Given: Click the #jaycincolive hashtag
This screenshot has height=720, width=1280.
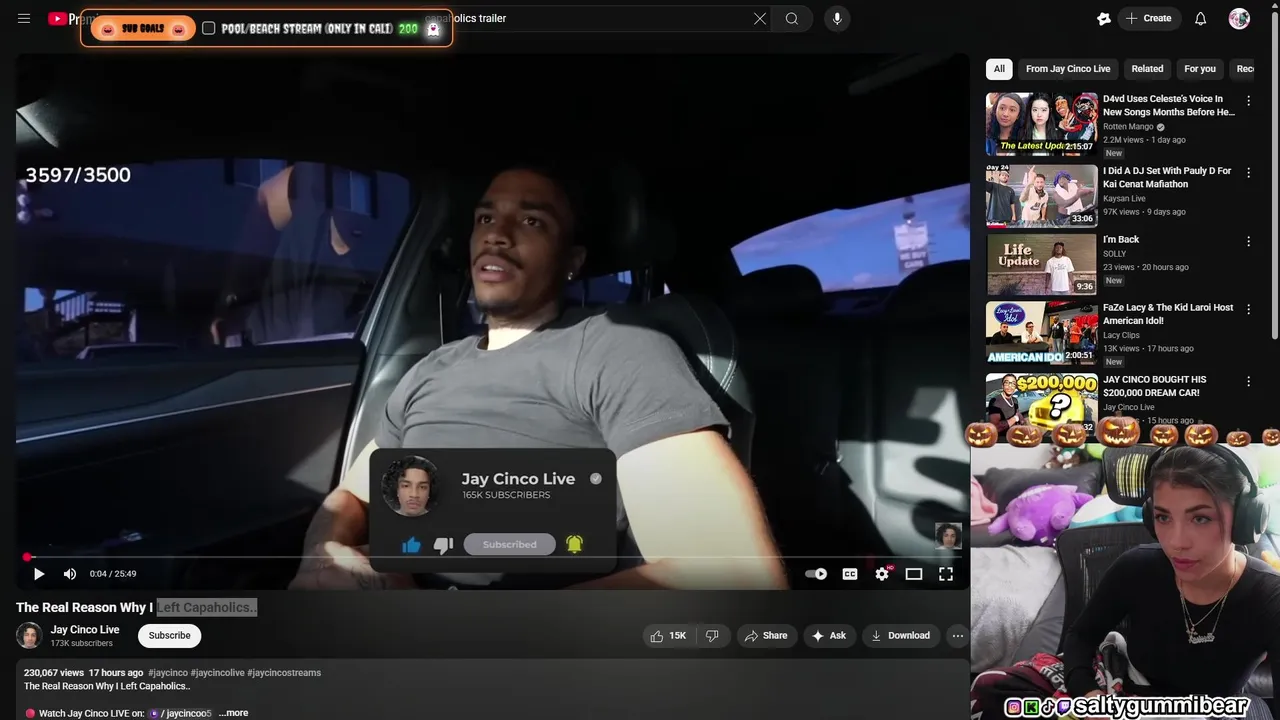Looking at the screenshot, I should 217,673.
